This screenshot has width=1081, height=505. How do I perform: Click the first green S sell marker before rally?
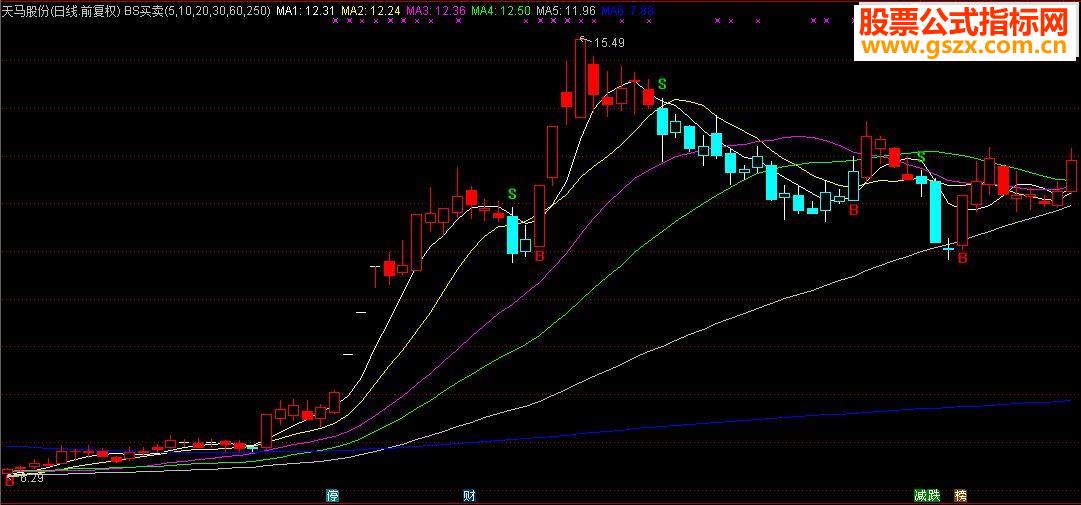pos(512,194)
